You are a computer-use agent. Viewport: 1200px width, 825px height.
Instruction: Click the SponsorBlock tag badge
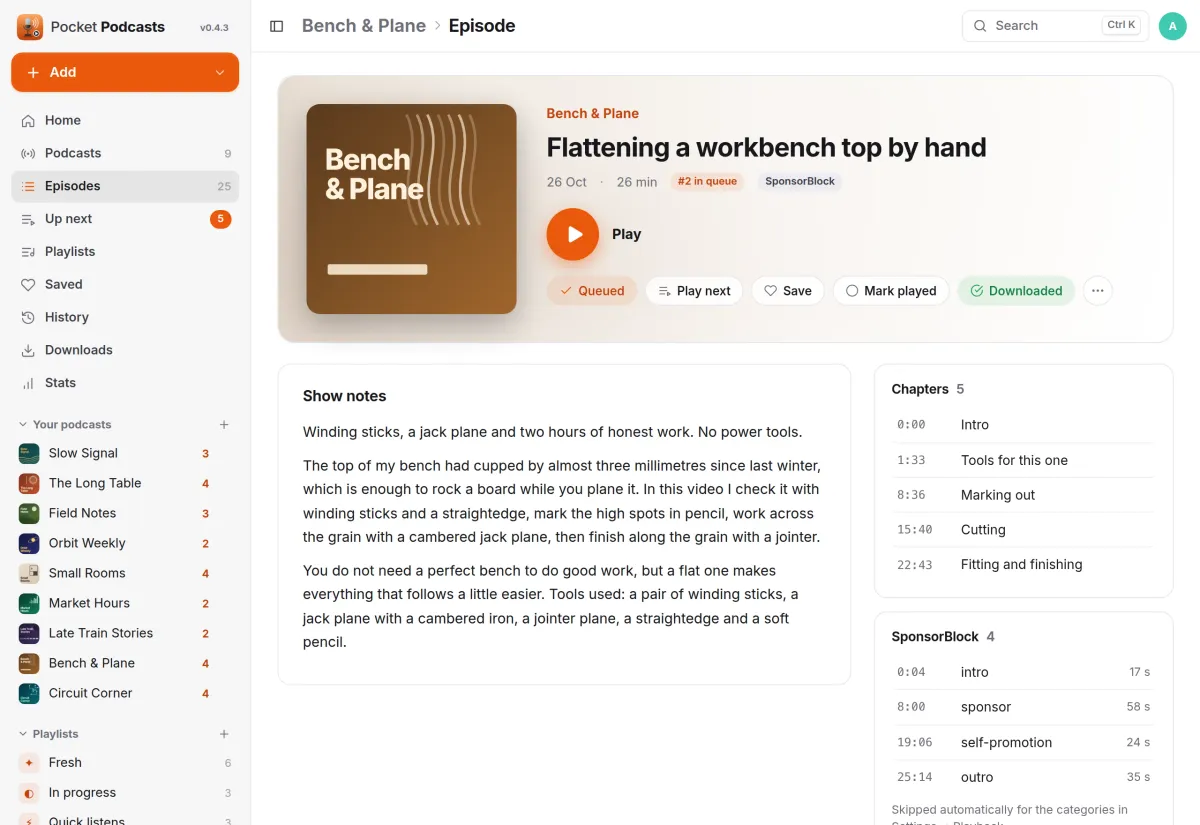pyautogui.click(x=800, y=182)
